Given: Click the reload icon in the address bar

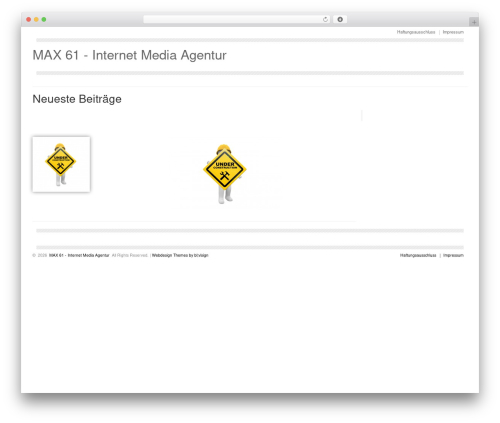Looking at the screenshot, I should click(x=325, y=20).
